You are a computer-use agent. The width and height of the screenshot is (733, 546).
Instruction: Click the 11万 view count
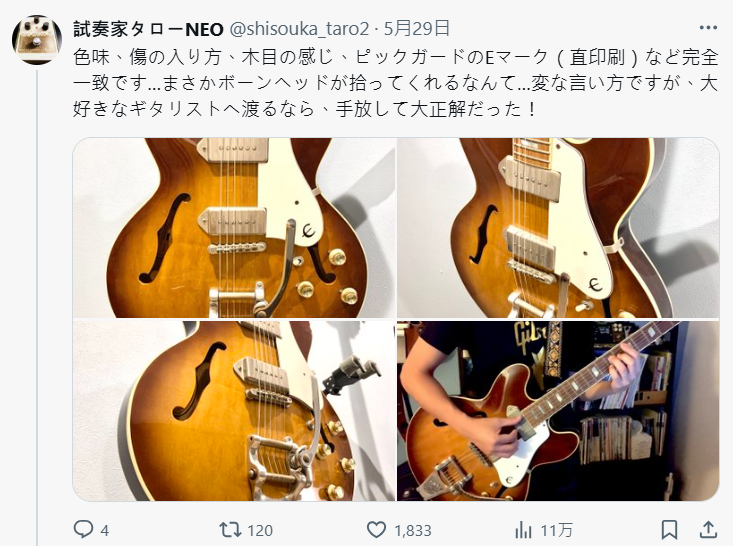[556, 531]
